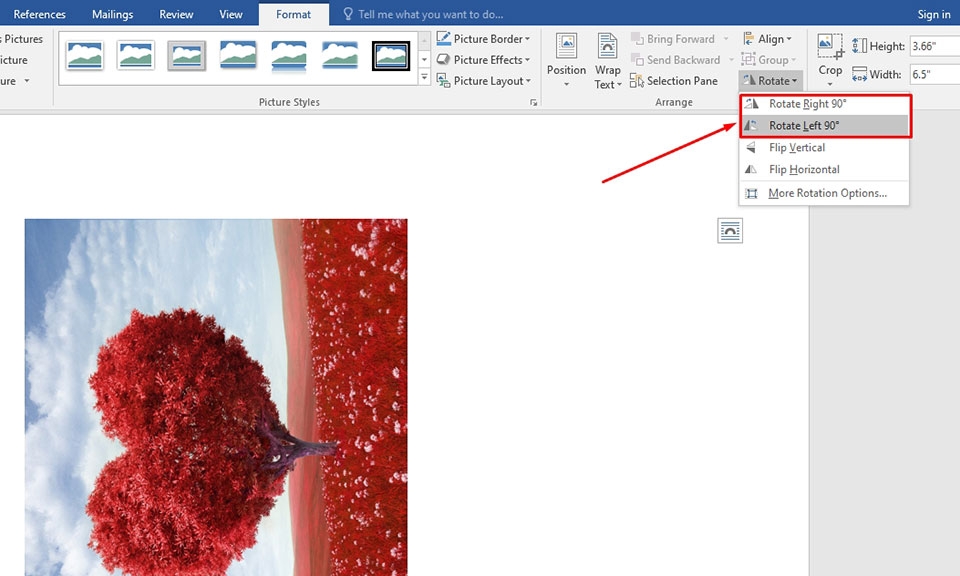Switch to the Mailings tab
This screenshot has width=960, height=576.
tap(112, 14)
